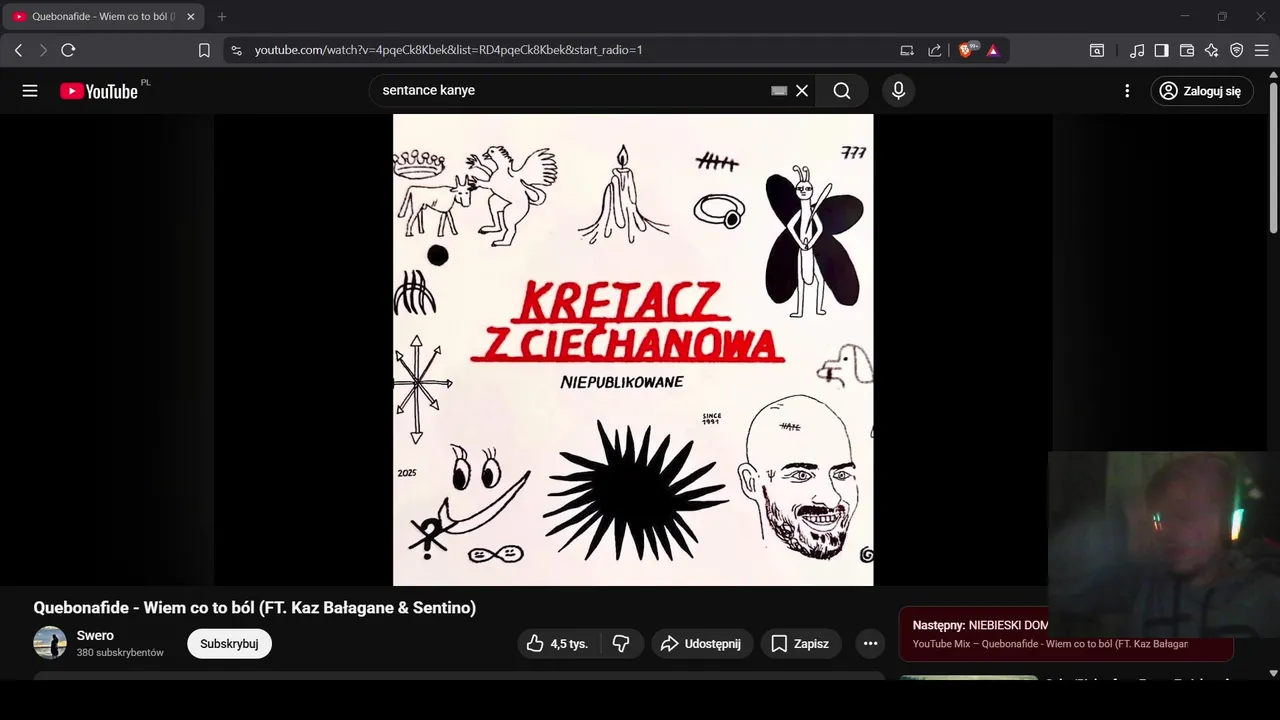1280x720 pixels.
Task: Open the Swero channel name link
Action: click(95, 636)
